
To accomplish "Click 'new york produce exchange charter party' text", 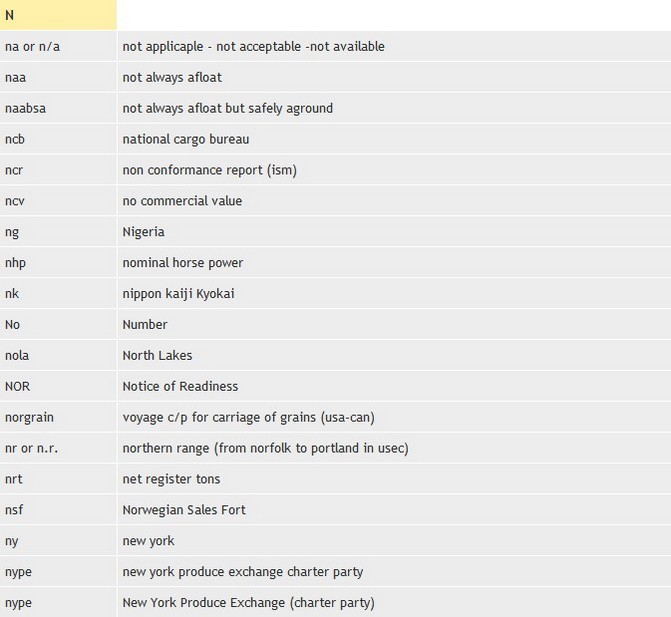I will (x=243, y=572).
